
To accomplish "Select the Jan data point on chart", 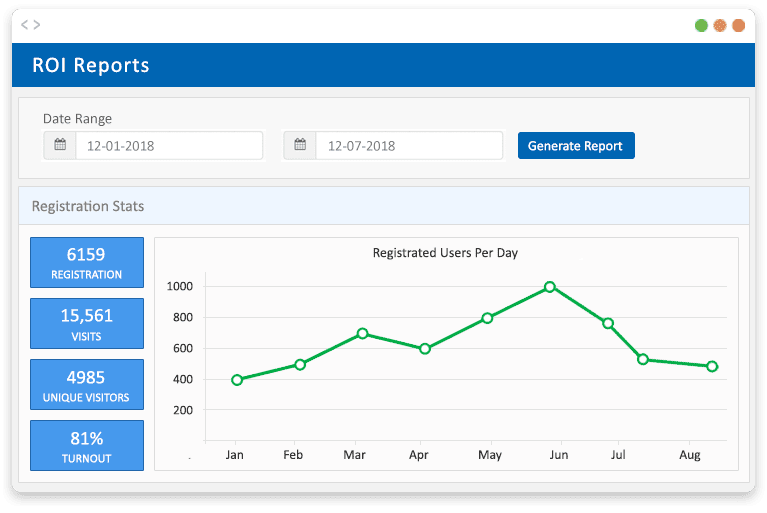I will pyautogui.click(x=237, y=380).
